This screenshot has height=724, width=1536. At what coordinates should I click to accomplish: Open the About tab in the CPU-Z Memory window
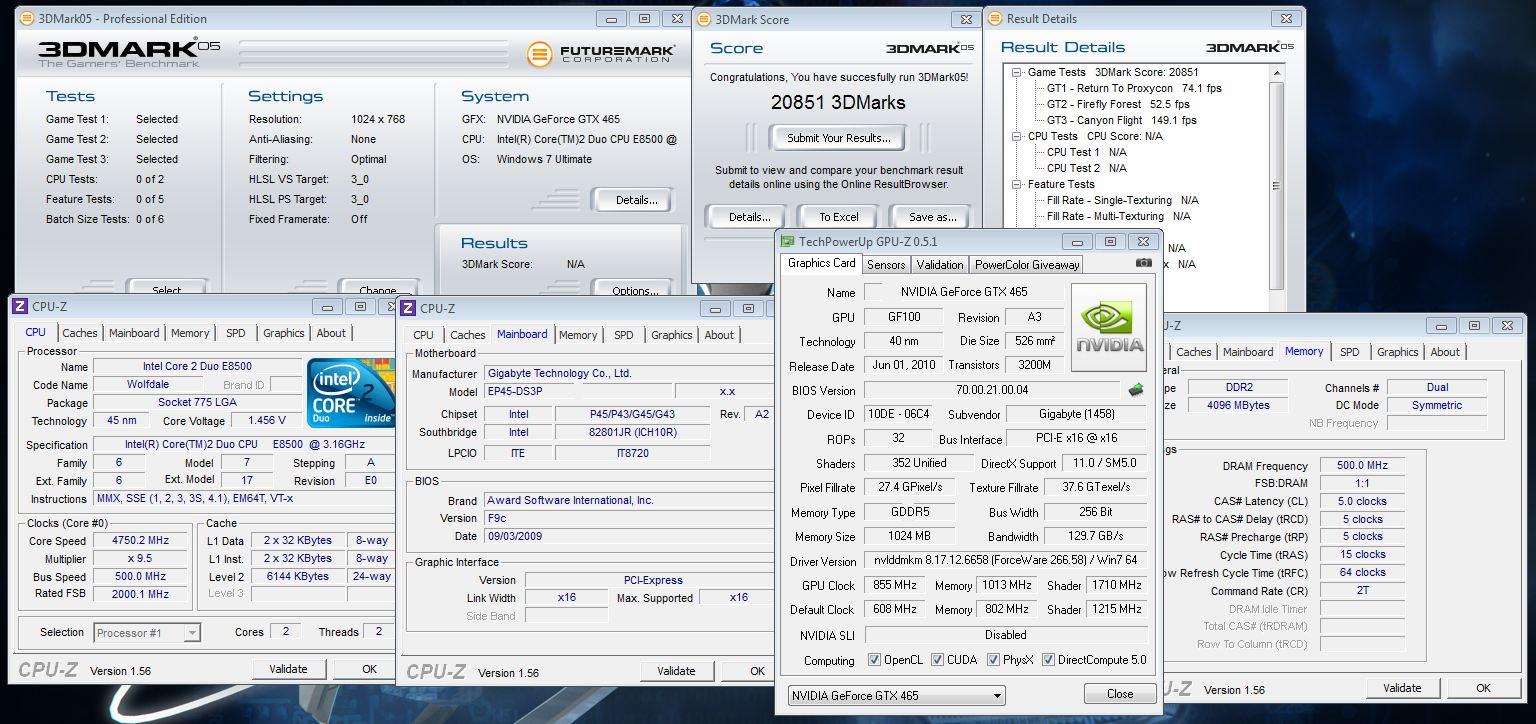pos(1445,352)
